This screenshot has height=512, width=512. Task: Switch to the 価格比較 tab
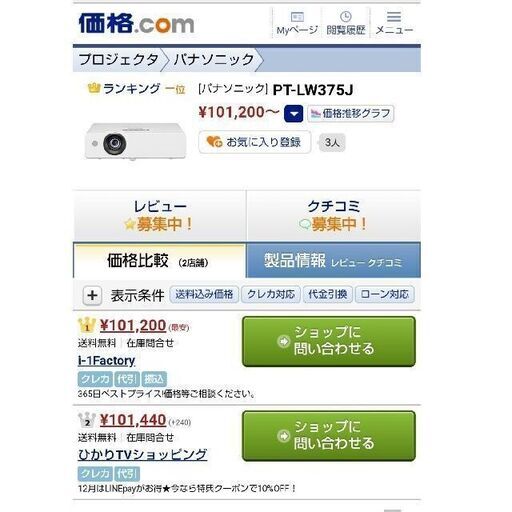pyautogui.click(x=159, y=260)
